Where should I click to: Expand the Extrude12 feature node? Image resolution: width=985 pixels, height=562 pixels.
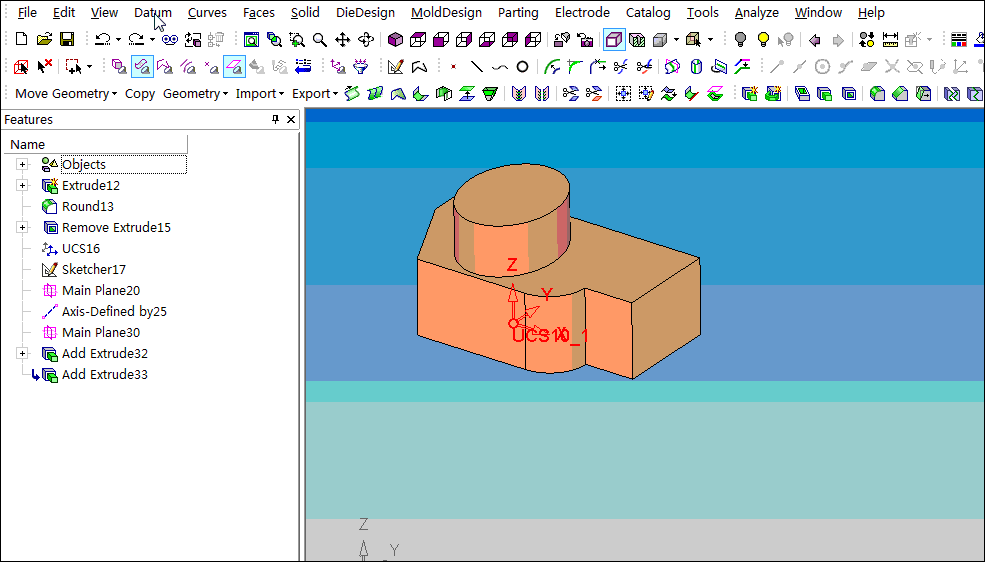[x=22, y=186]
